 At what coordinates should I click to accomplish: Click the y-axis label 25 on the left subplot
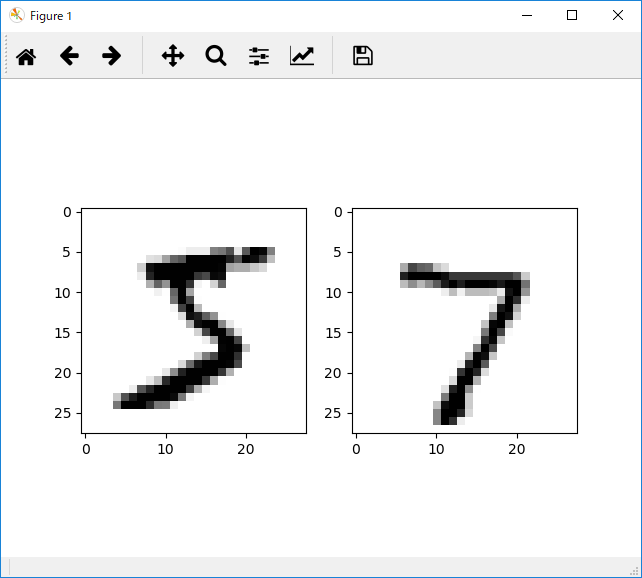click(x=63, y=413)
